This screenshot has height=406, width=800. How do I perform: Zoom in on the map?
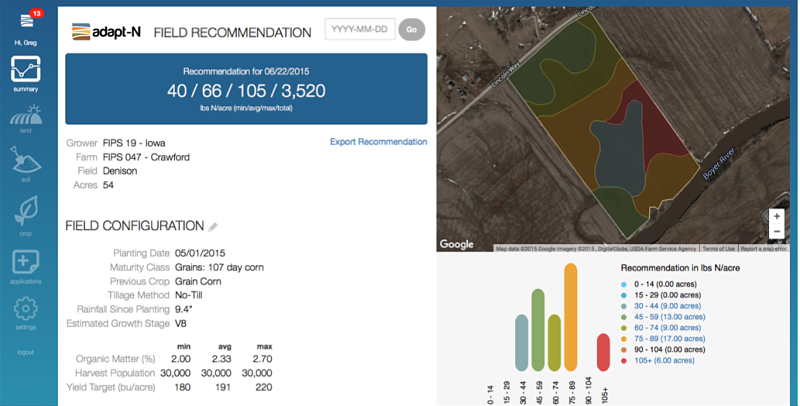pyautogui.click(x=777, y=216)
